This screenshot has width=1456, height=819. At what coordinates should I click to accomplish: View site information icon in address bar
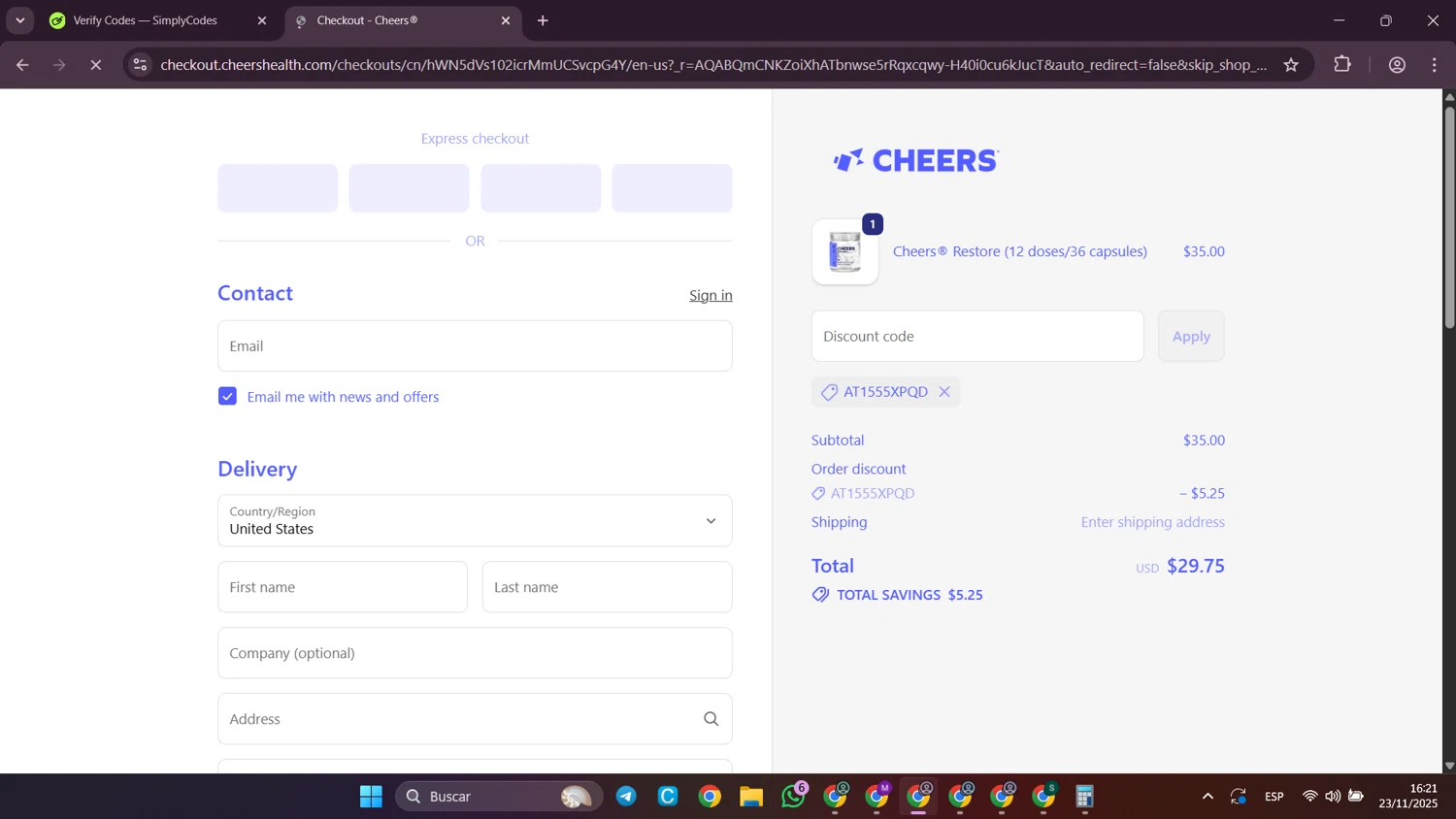click(141, 65)
